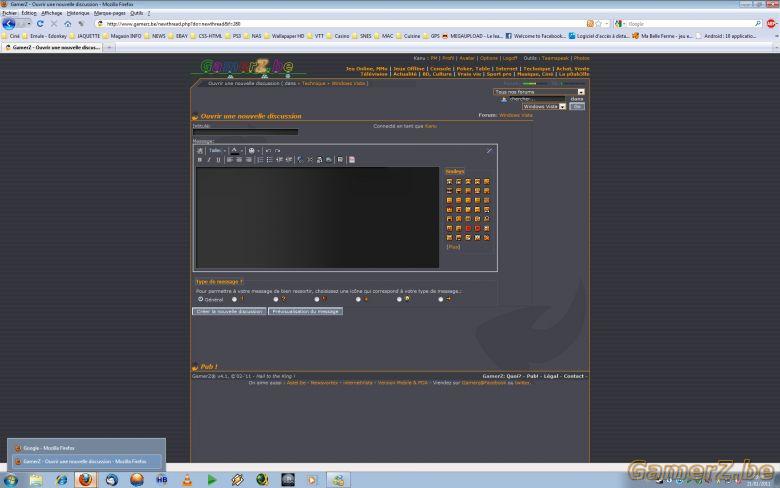Open the Historique menu
Viewport: 780px width, 488px height.
coord(78,13)
